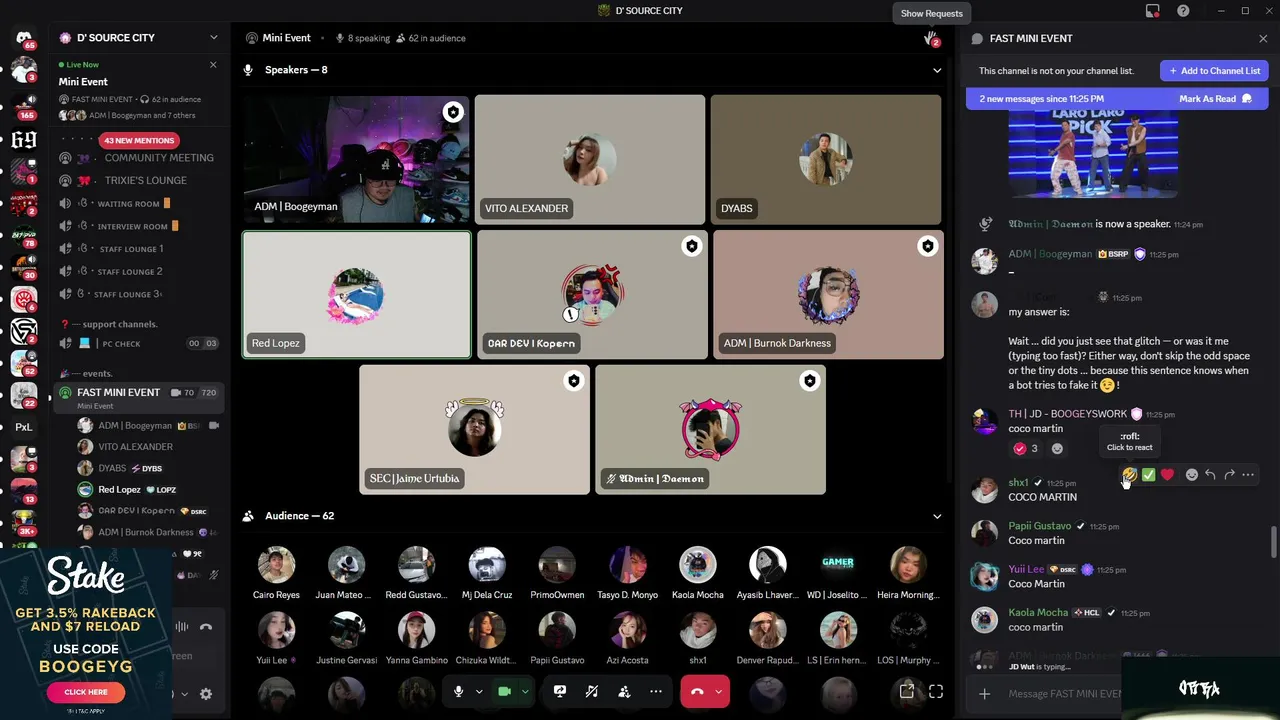Share your screen in the stage

pyautogui.click(x=560, y=691)
